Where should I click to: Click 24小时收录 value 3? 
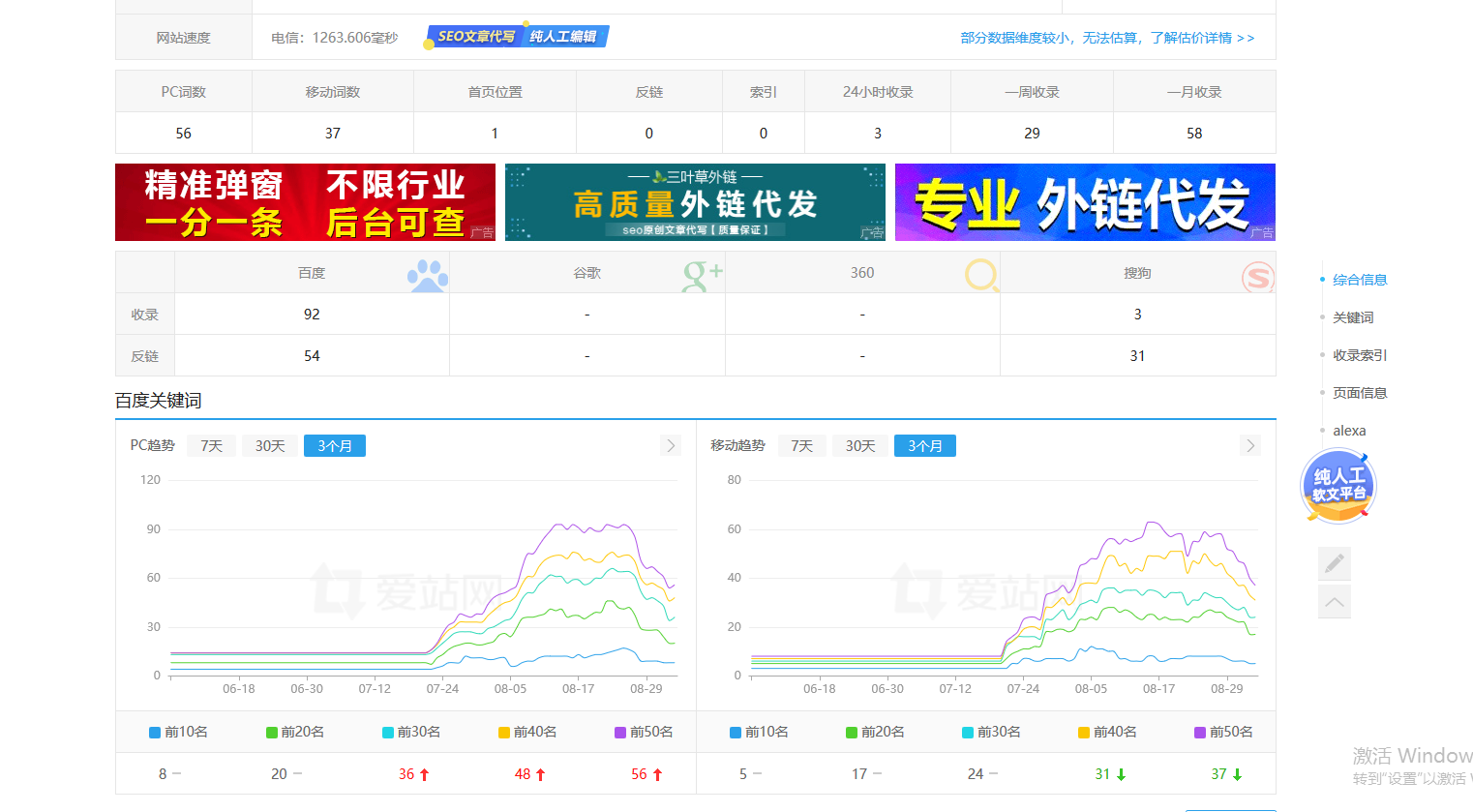click(x=878, y=134)
